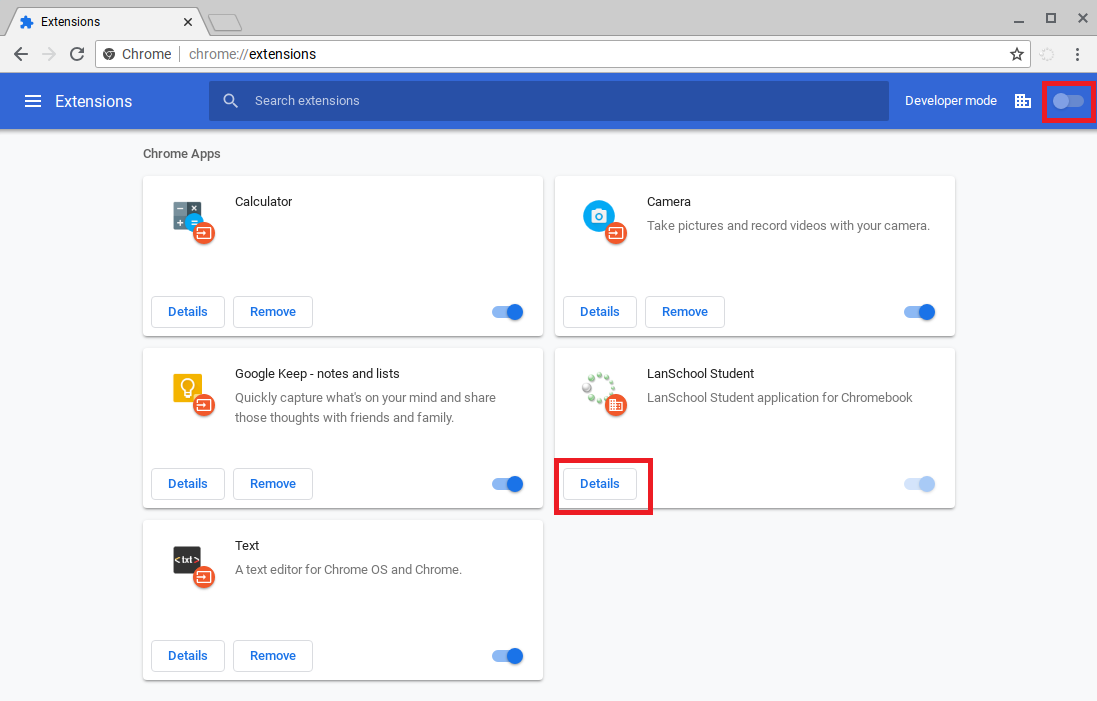Viewport: 1097px width, 701px height.
Task: Bookmark this page with the star
Action: (1017, 54)
